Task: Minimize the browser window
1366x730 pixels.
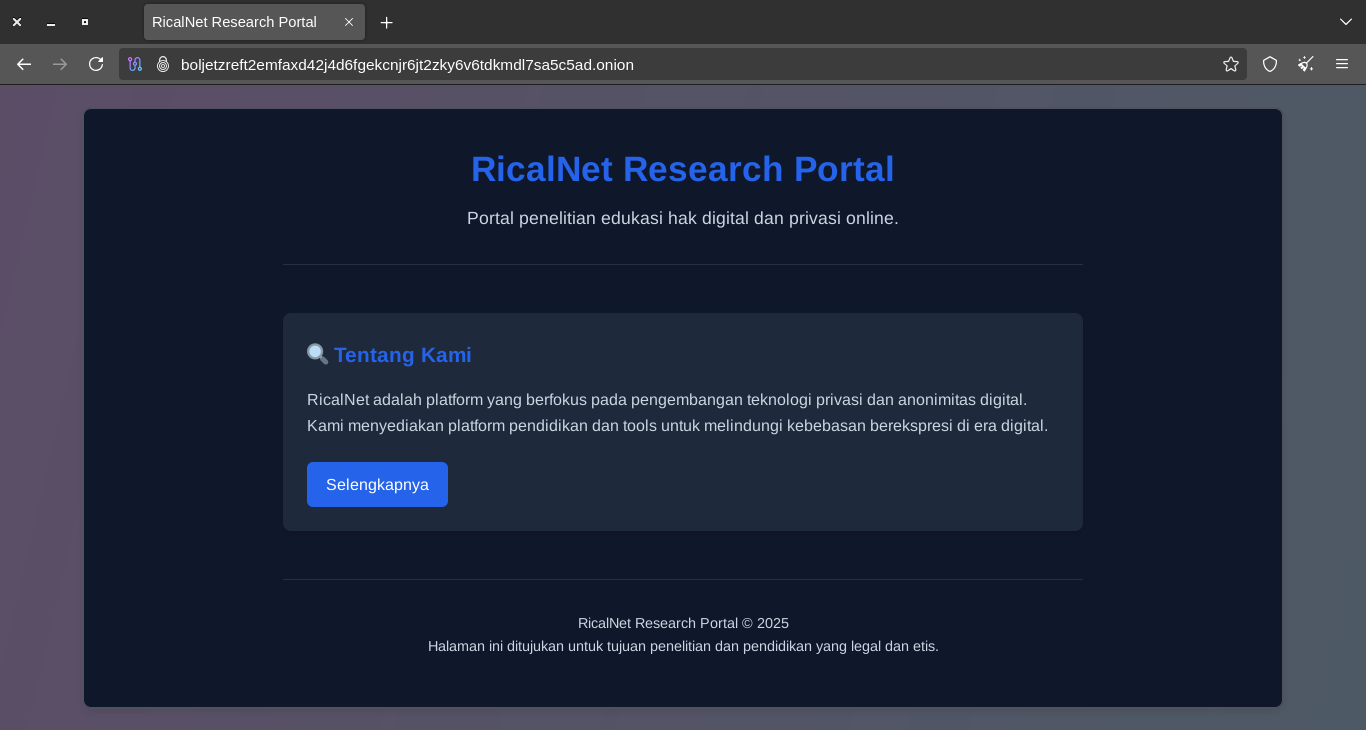Action: tap(51, 22)
